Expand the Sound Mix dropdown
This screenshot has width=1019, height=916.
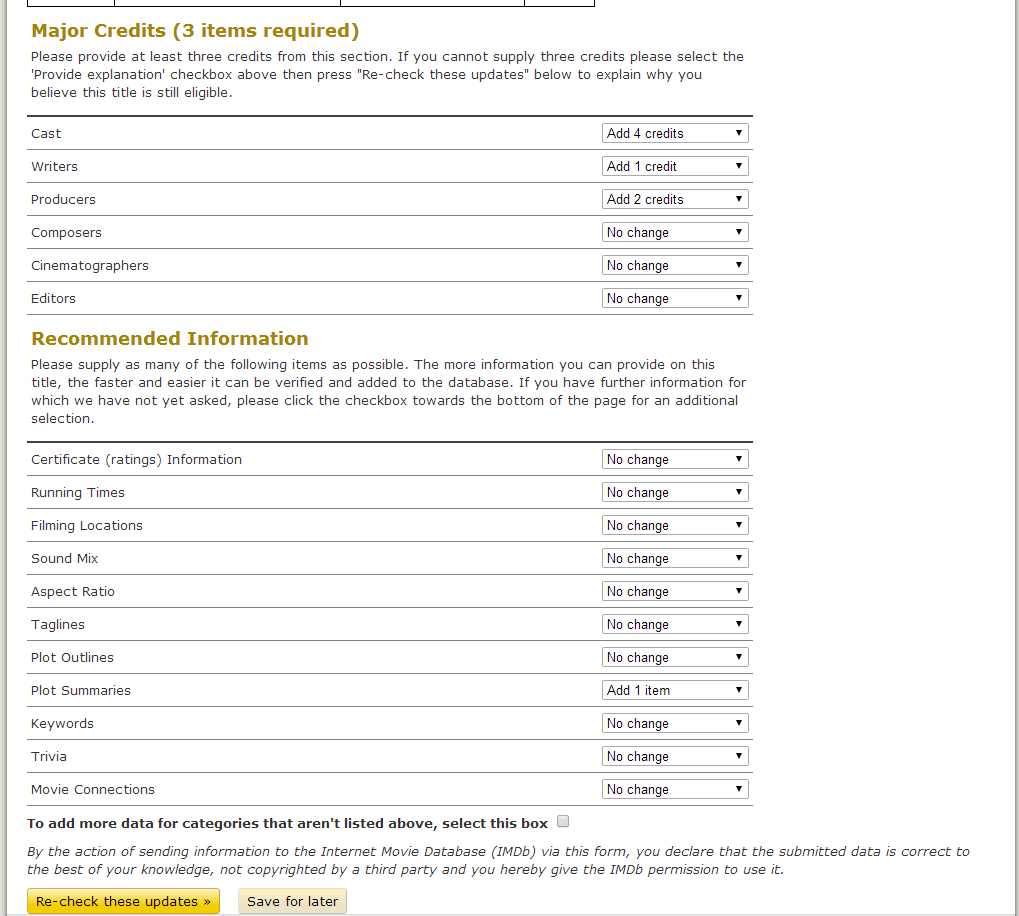point(675,558)
